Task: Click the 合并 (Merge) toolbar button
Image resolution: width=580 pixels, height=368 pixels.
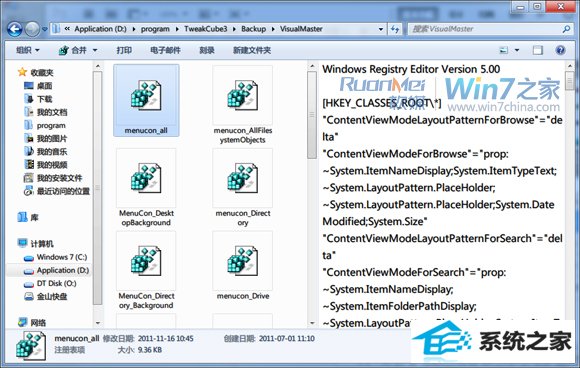Action: point(73,50)
